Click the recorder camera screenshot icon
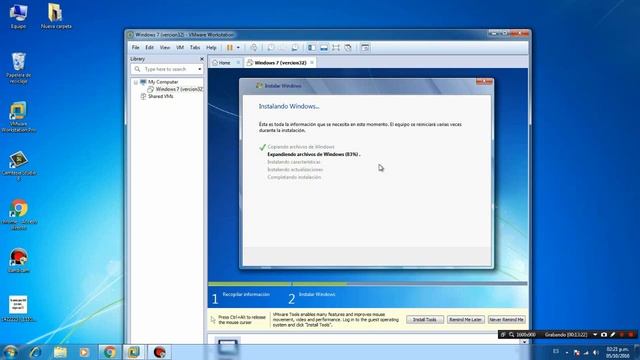The width and height of the screenshot is (640, 360). coord(604,335)
